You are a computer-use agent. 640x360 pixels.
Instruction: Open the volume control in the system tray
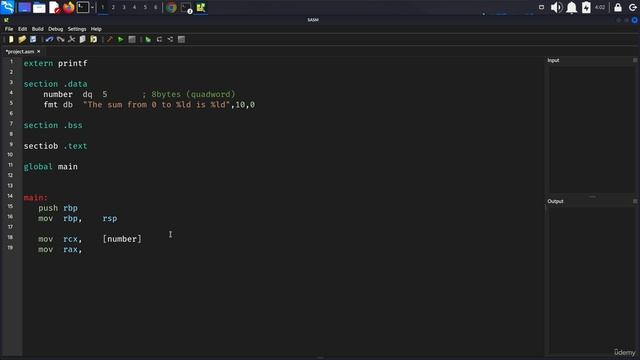pos(556,7)
